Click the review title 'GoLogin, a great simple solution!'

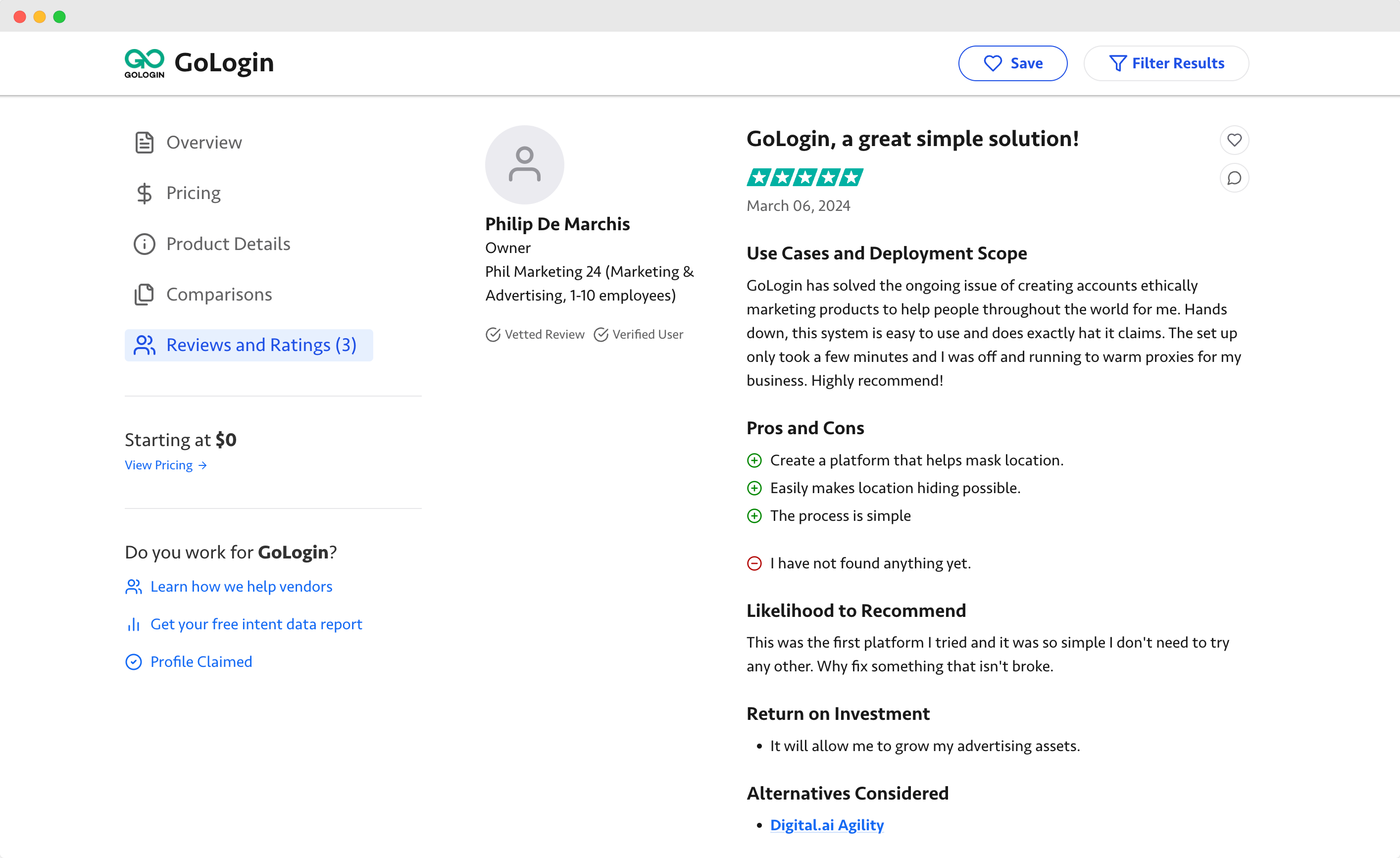[912, 139]
